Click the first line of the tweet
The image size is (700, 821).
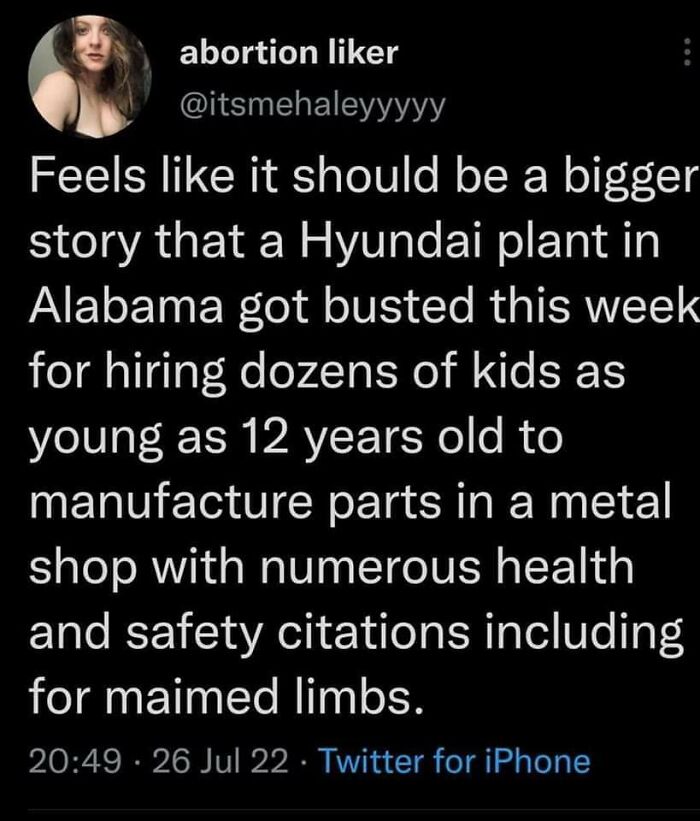pyautogui.click(x=350, y=175)
